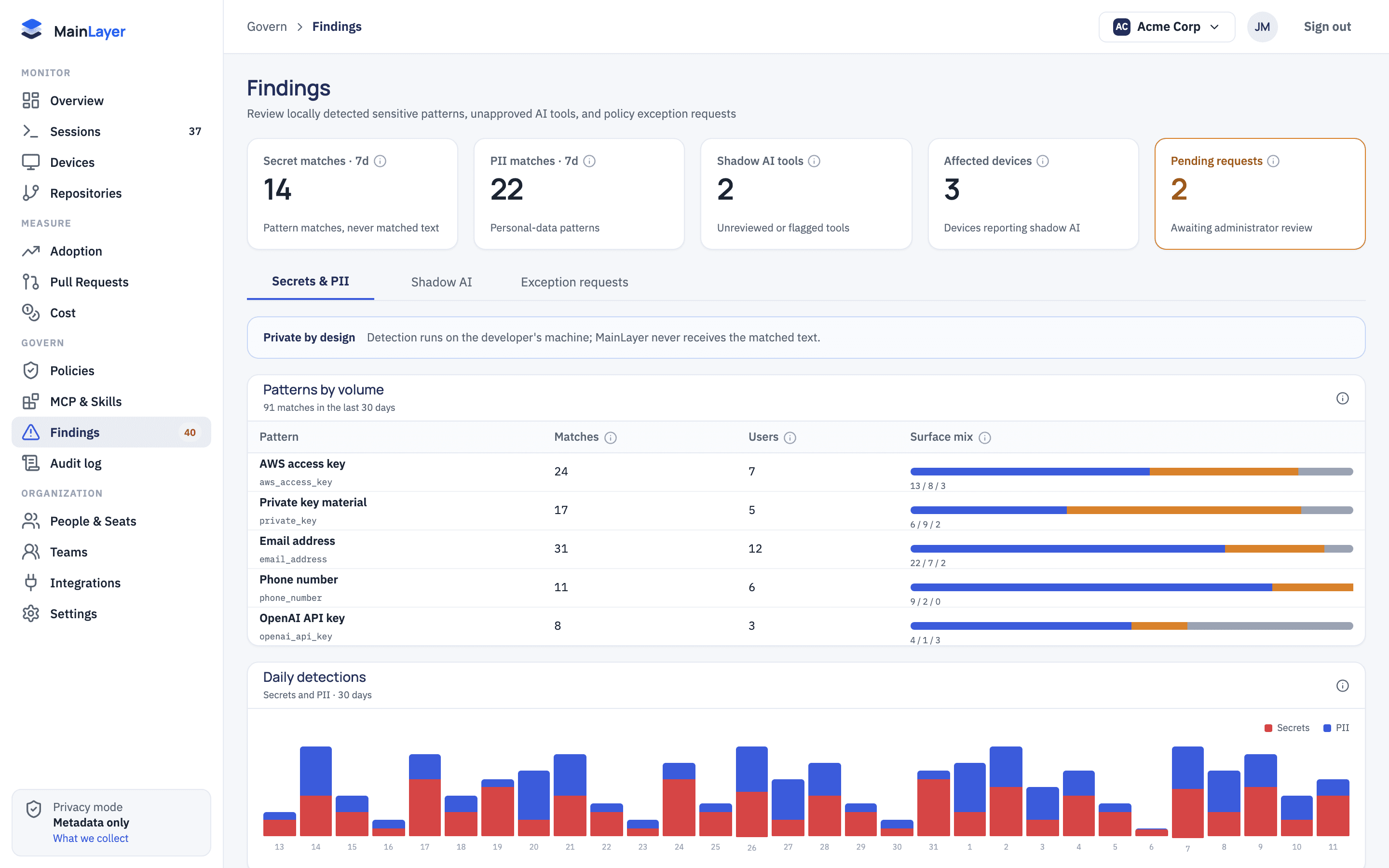Click the info icon on Patterns by volume card
The image size is (1389, 868).
coord(1343,398)
